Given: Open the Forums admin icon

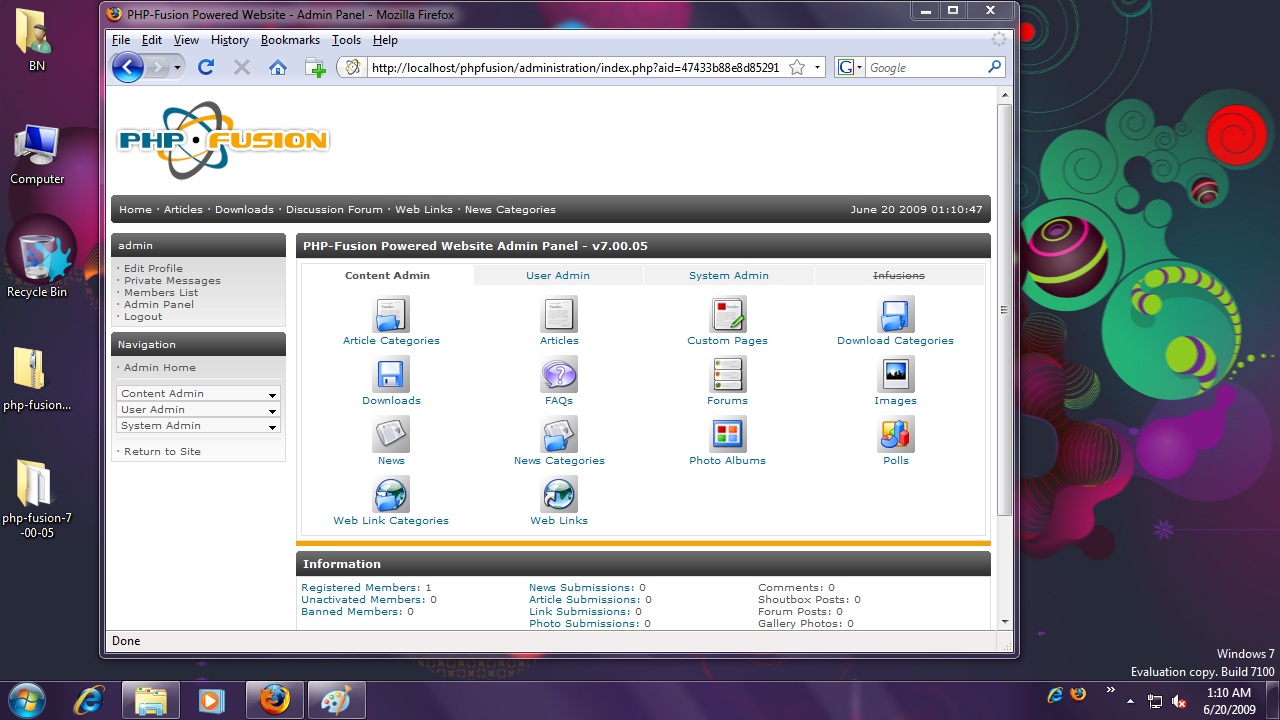Looking at the screenshot, I should tap(727, 375).
